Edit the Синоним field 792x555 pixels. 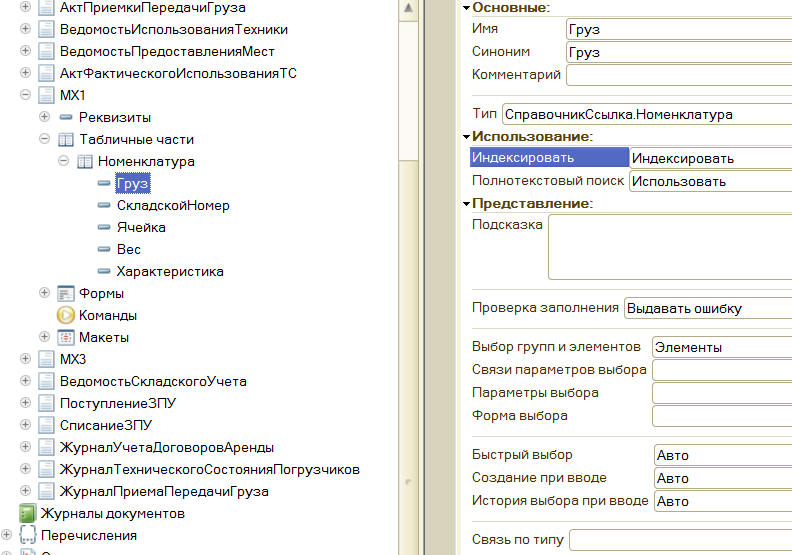679,52
